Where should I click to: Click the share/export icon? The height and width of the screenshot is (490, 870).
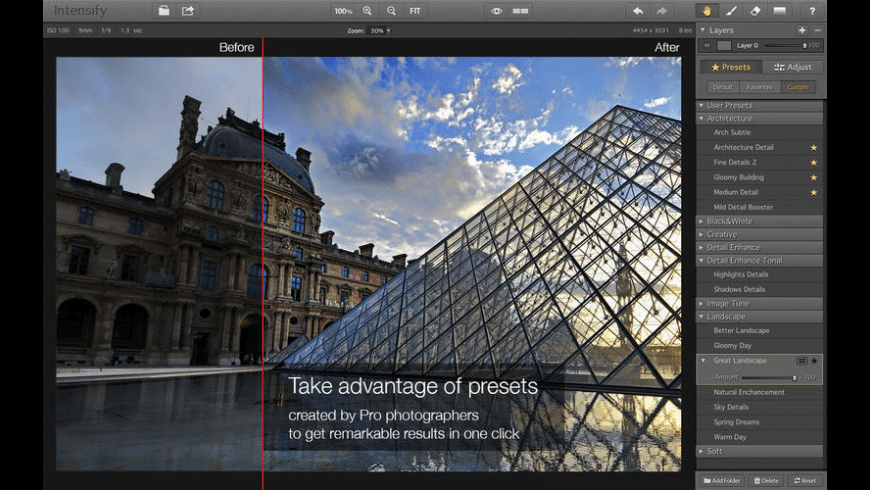tap(188, 11)
